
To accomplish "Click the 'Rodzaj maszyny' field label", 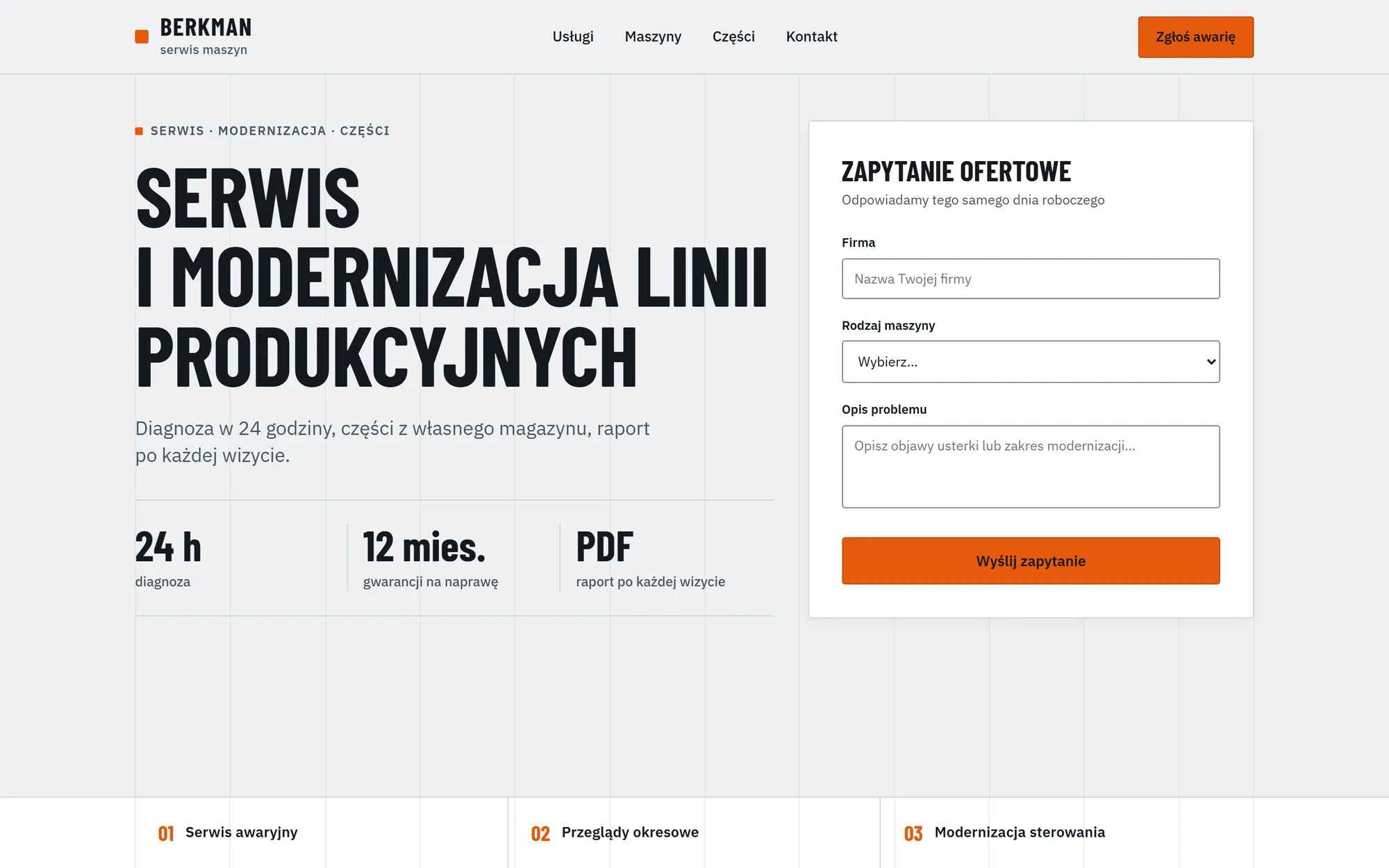I will [888, 326].
